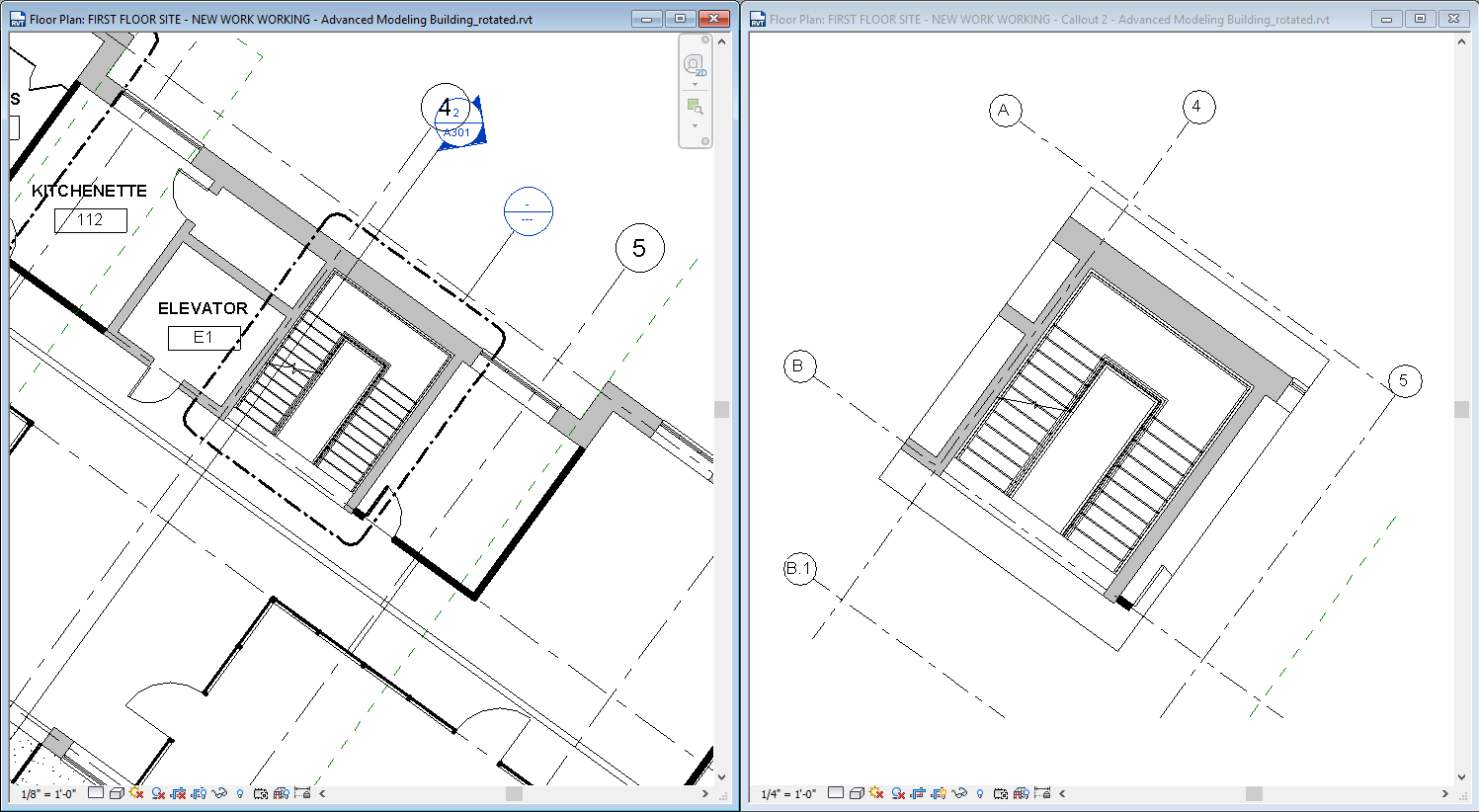
Task: Click the E1 room tag
Action: coord(204,338)
